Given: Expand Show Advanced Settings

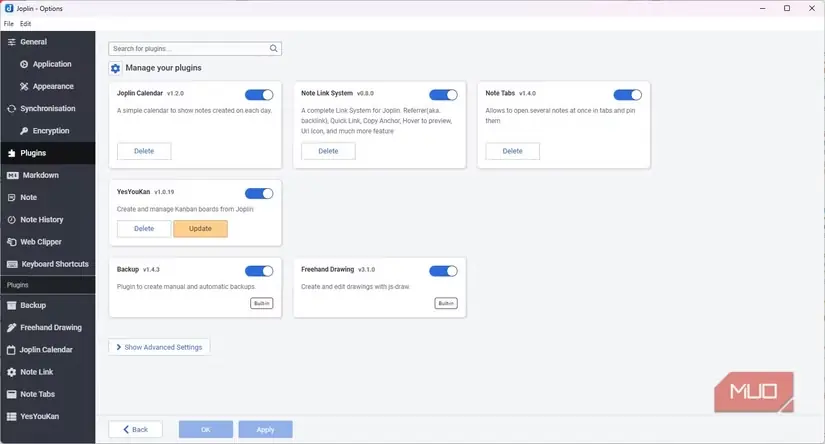Looking at the screenshot, I should coord(159,347).
